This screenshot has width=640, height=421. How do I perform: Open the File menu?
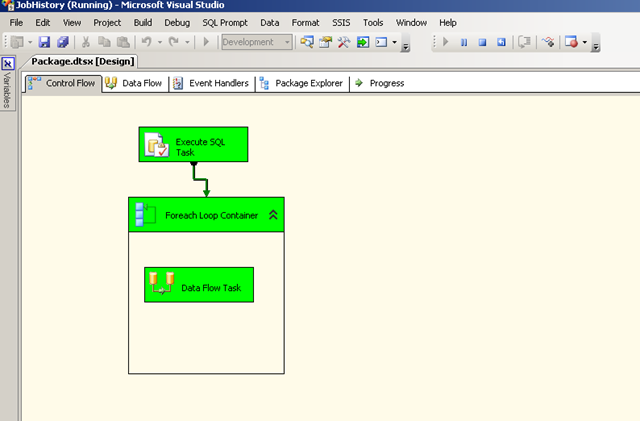tap(16, 23)
